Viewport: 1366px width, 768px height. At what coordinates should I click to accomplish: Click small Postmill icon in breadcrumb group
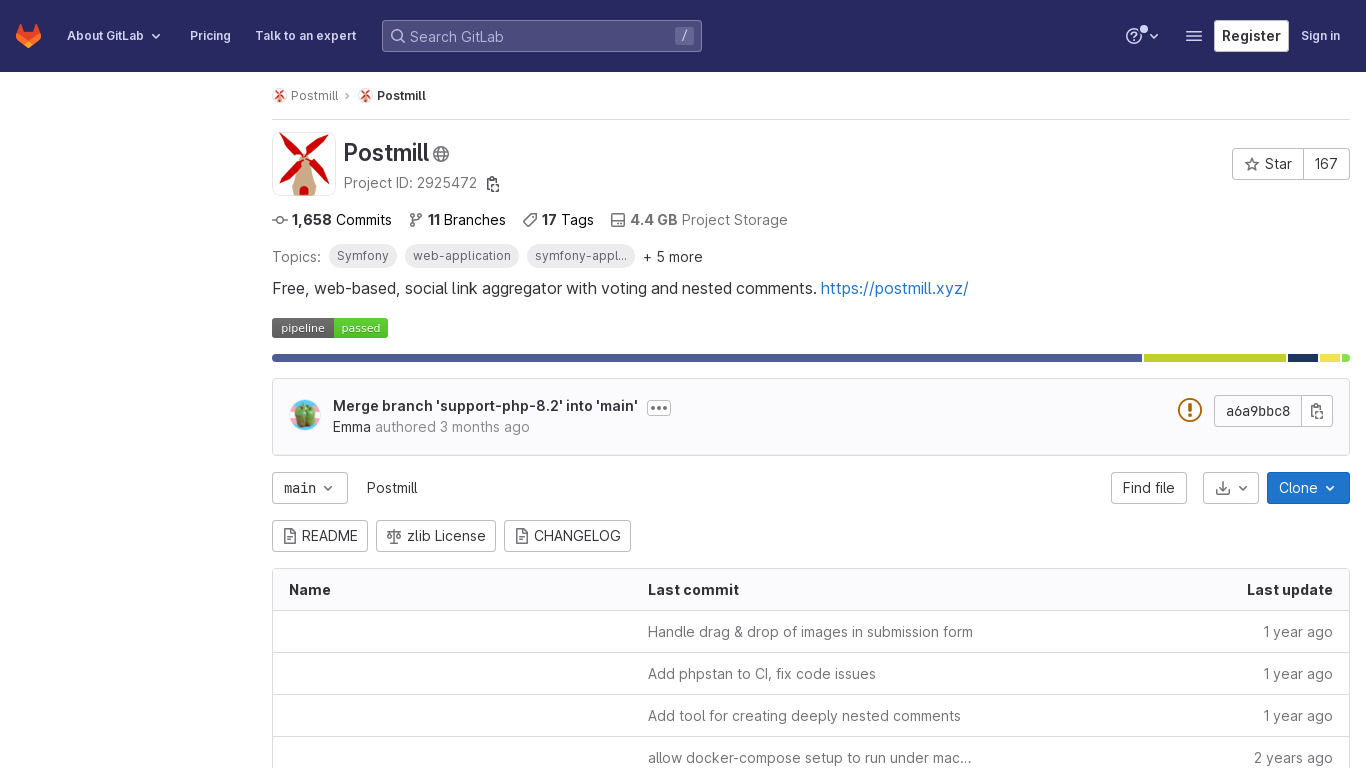point(279,96)
